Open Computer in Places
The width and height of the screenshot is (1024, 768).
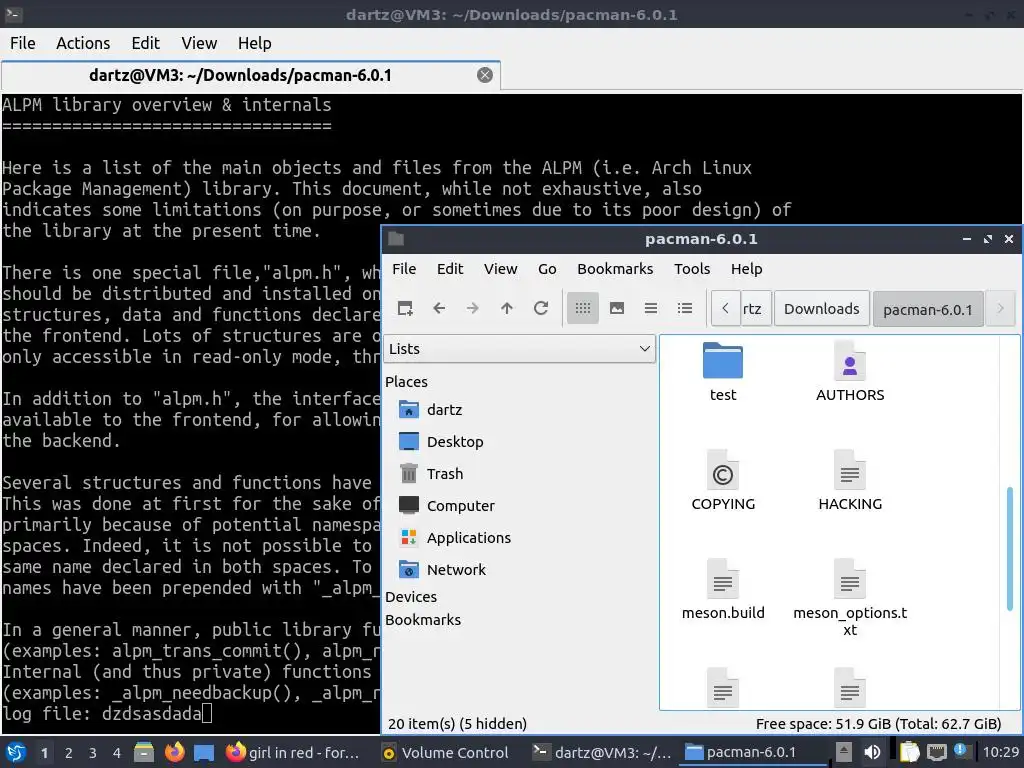(447, 505)
